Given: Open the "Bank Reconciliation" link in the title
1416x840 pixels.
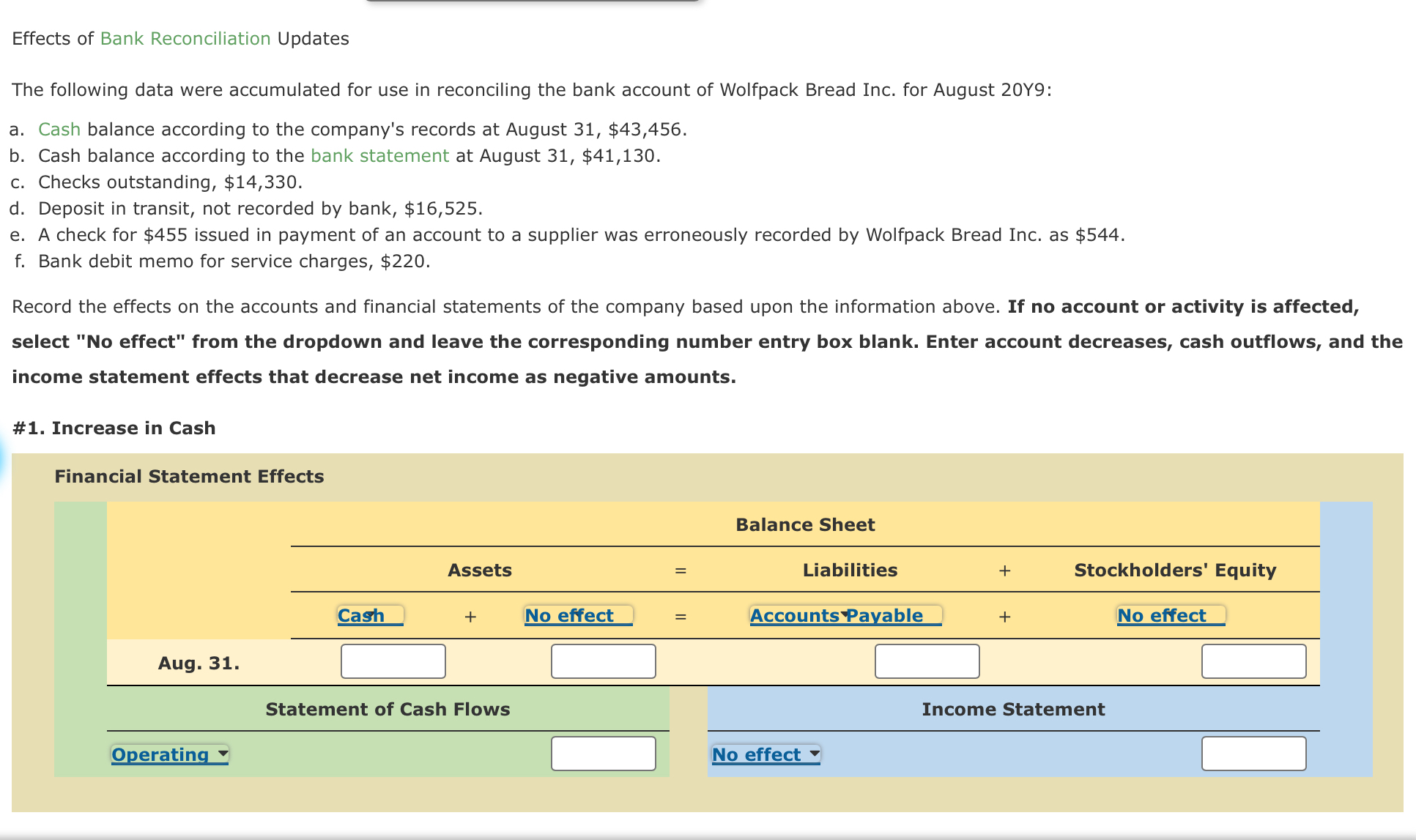Looking at the screenshot, I should [184, 38].
